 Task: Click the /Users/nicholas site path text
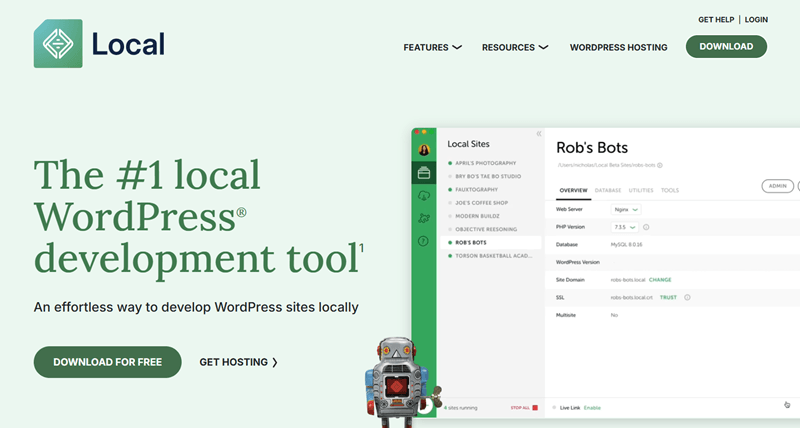606,165
